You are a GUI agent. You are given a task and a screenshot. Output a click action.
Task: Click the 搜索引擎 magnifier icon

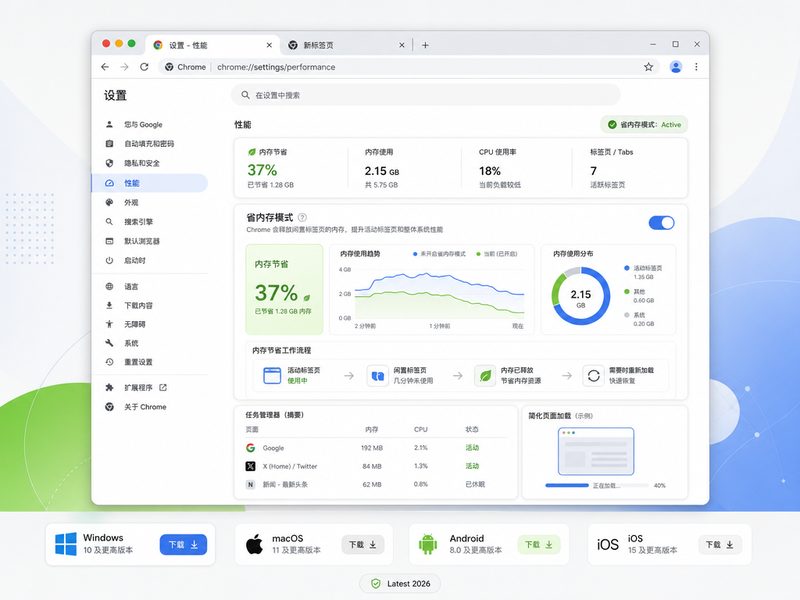coord(109,221)
